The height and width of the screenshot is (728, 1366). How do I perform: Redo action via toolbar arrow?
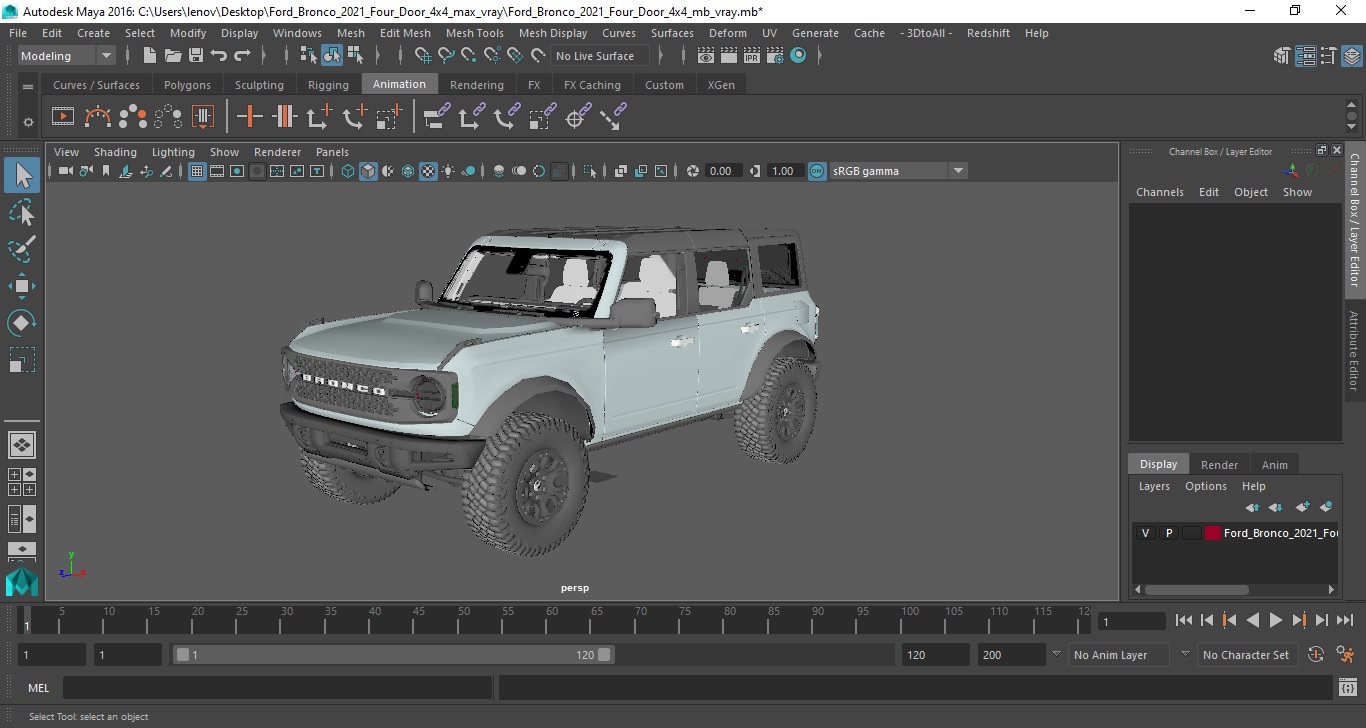coord(242,56)
